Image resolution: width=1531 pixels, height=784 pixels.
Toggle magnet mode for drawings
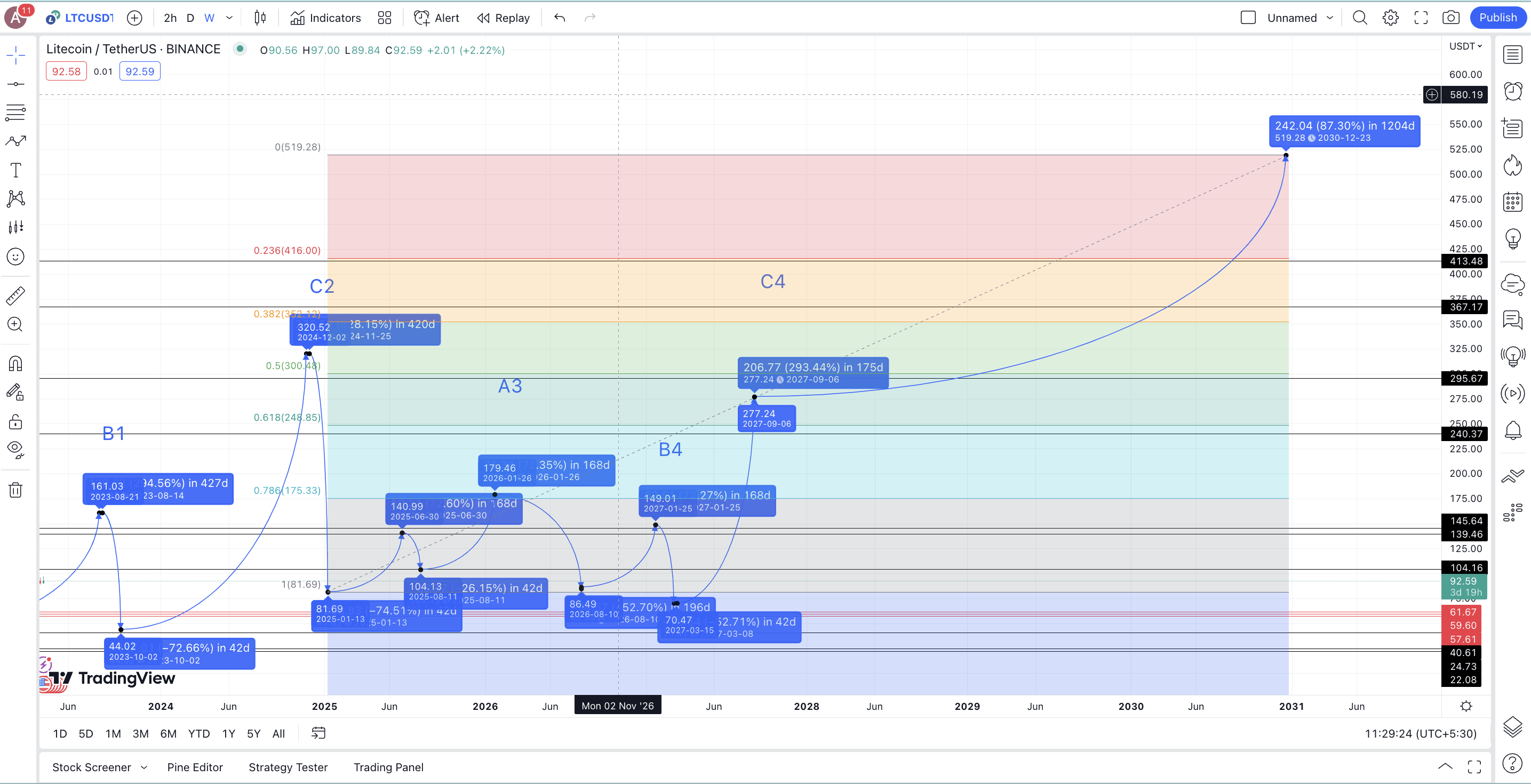click(x=15, y=363)
